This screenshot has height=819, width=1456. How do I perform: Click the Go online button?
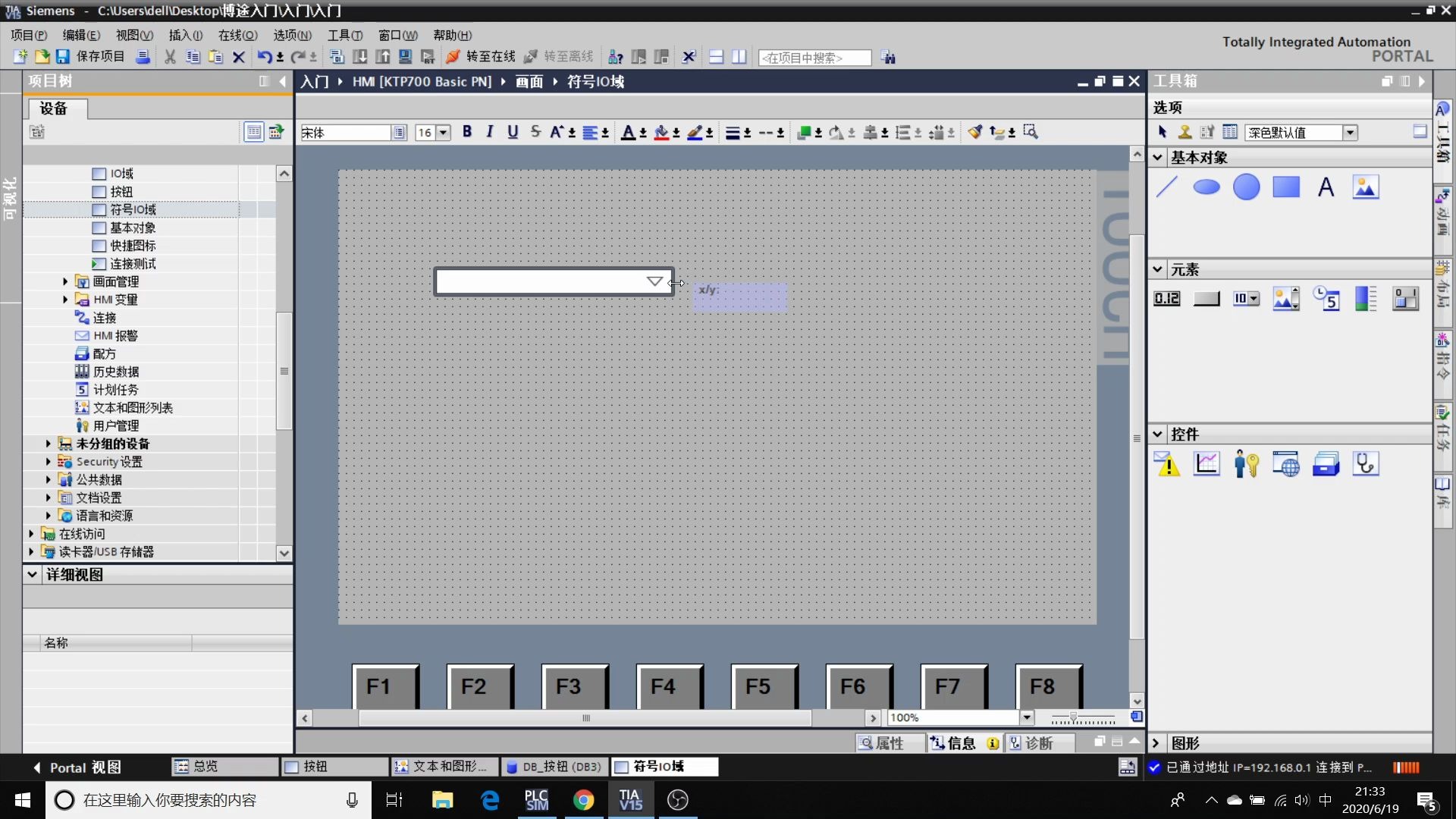click(481, 57)
